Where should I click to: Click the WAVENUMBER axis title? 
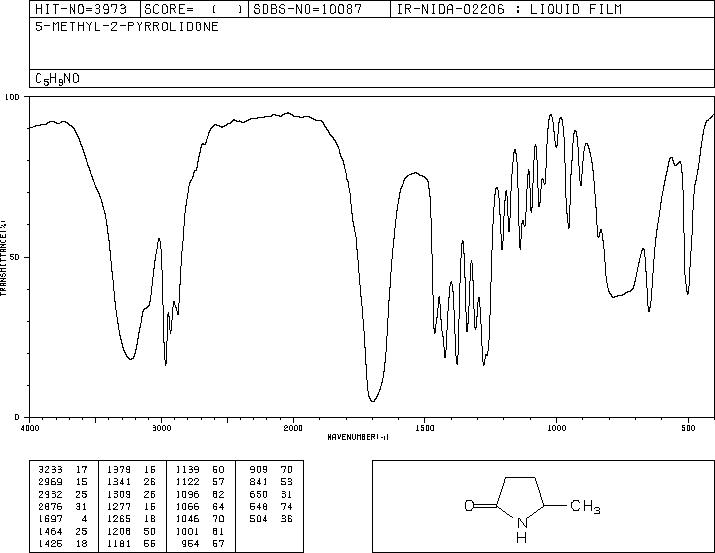pyautogui.click(x=358, y=437)
